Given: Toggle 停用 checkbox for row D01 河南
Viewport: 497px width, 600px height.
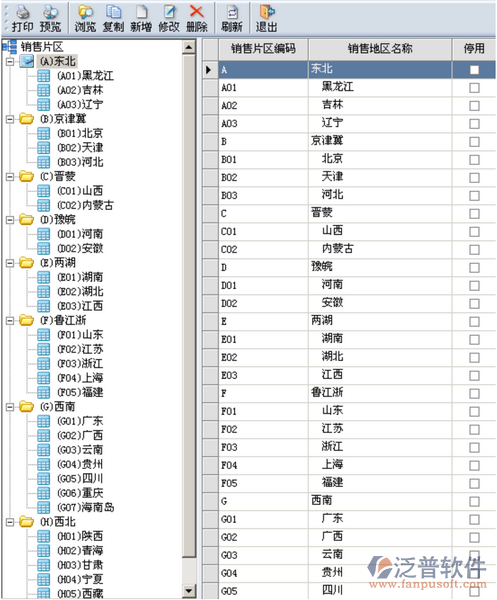Looking at the screenshot, I should click(474, 285).
